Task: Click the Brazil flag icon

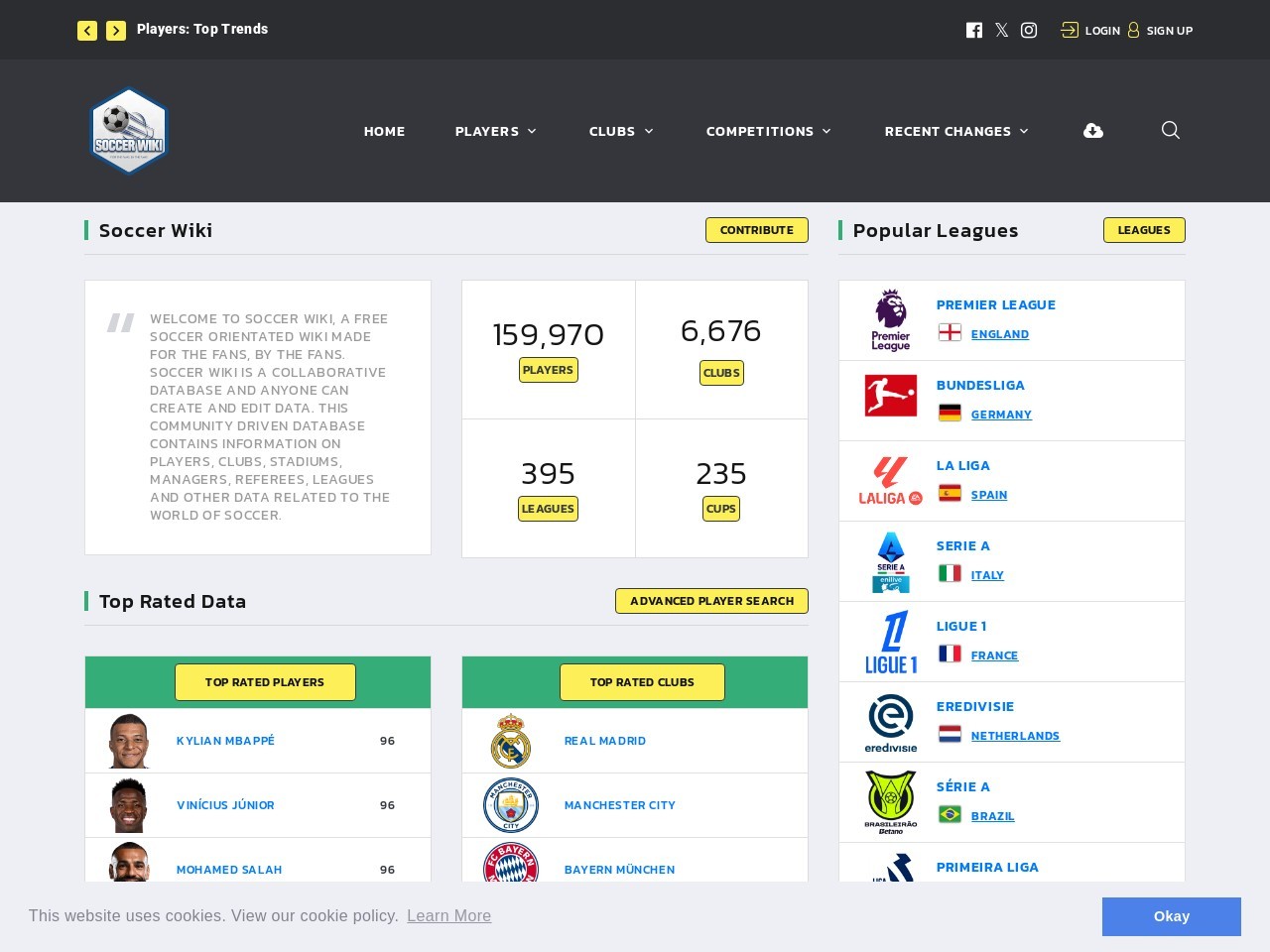Action: (x=951, y=814)
